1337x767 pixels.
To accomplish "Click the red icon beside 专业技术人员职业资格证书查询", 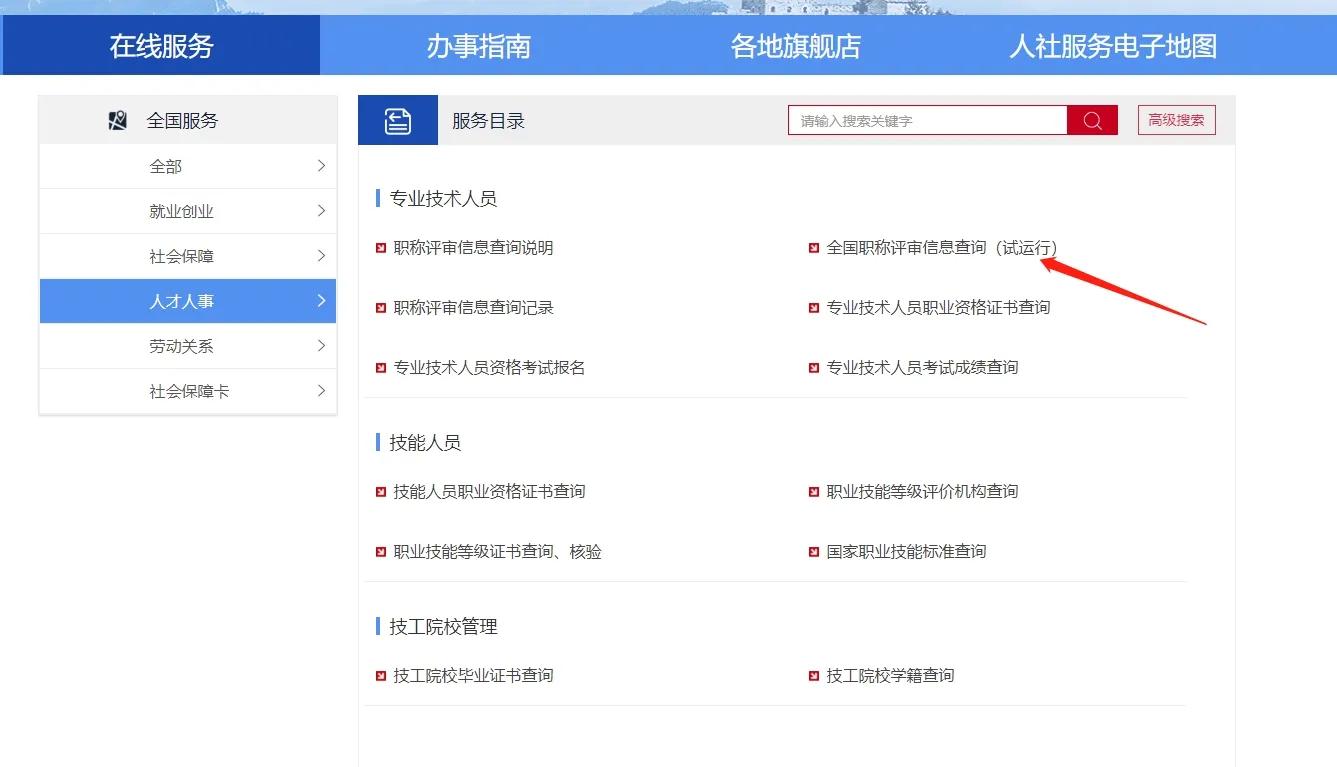I will pyautogui.click(x=813, y=307).
